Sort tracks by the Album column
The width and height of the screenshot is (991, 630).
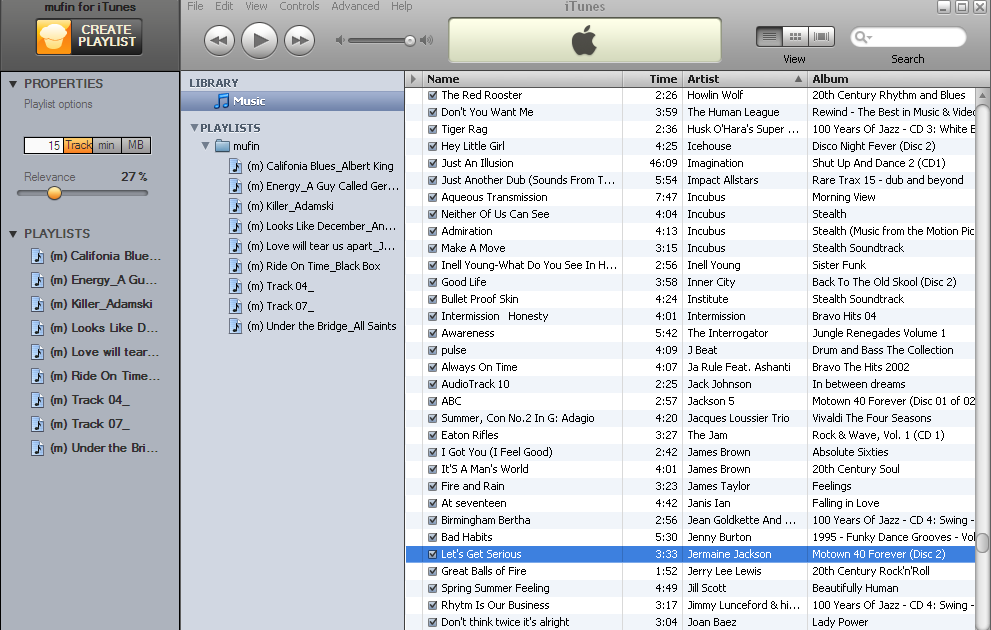(899, 79)
